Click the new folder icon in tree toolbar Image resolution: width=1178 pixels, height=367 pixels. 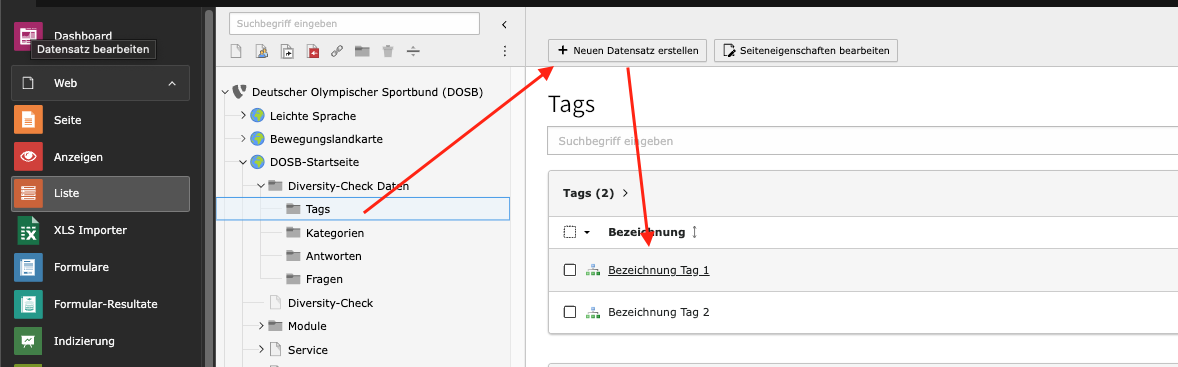point(363,52)
